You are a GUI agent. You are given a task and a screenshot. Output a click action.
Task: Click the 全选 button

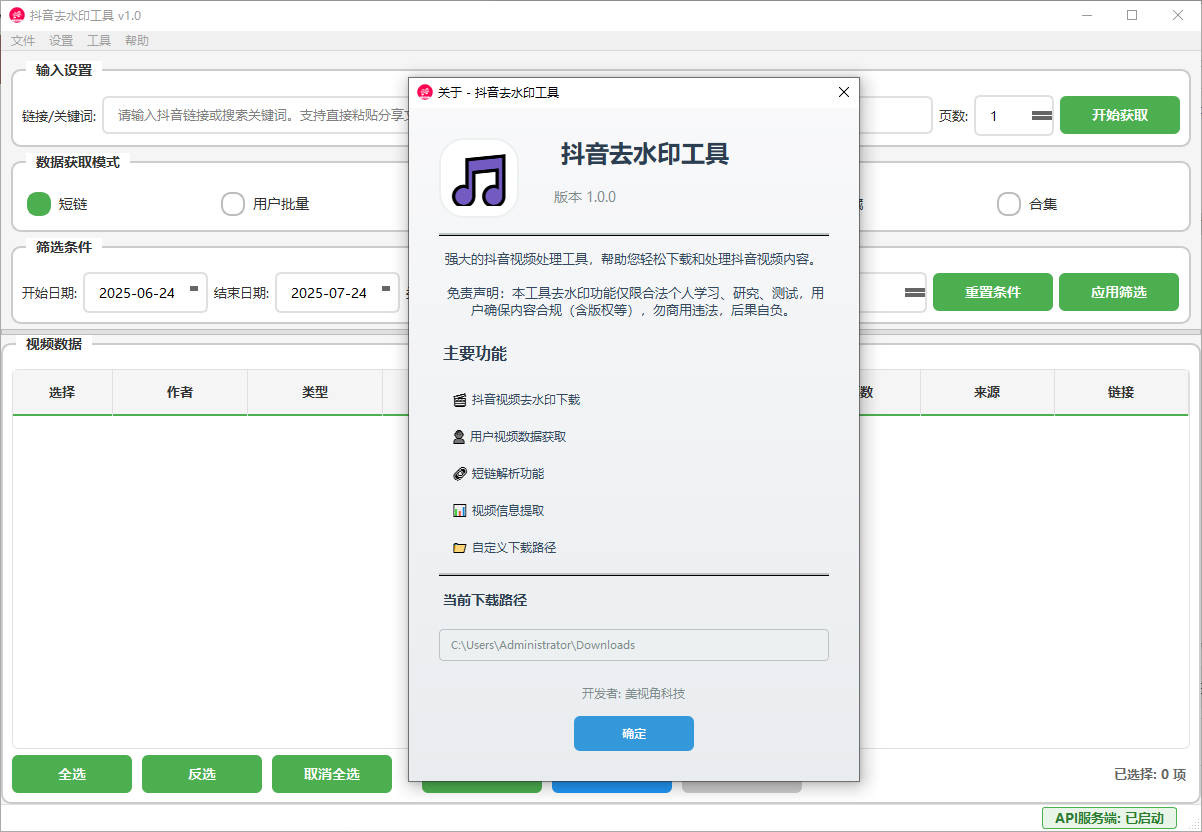point(72,774)
